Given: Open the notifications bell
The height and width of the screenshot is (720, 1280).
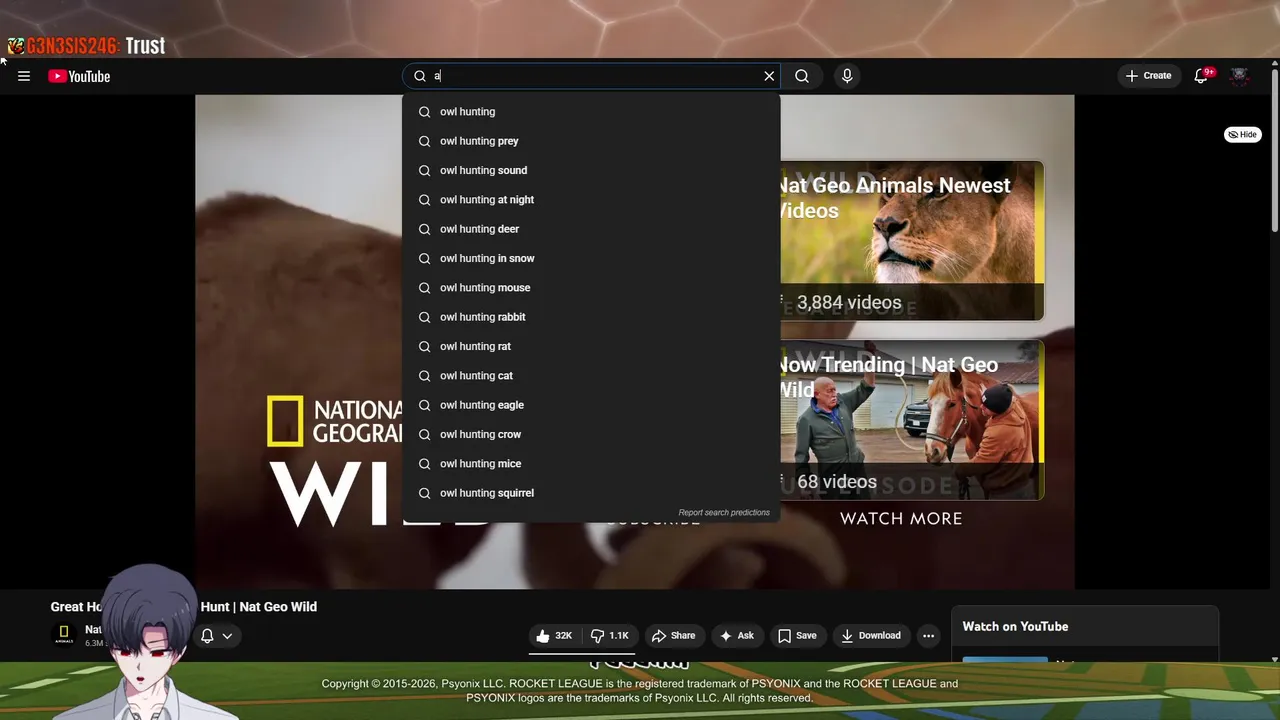Looking at the screenshot, I should 1202,76.
